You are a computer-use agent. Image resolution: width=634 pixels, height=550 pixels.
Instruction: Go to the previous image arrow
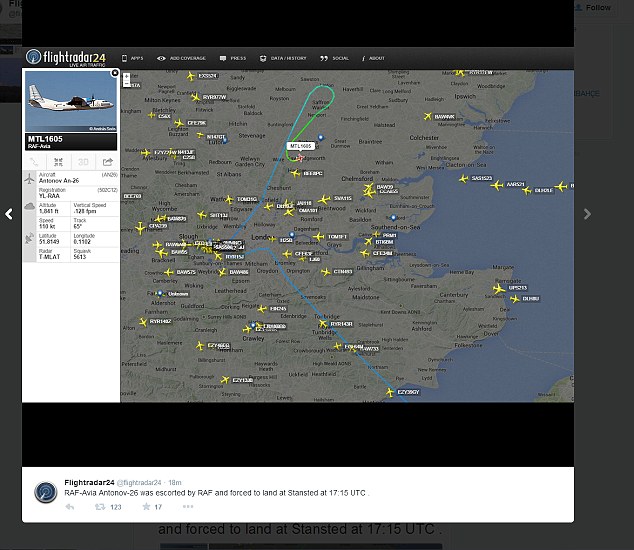8,214
